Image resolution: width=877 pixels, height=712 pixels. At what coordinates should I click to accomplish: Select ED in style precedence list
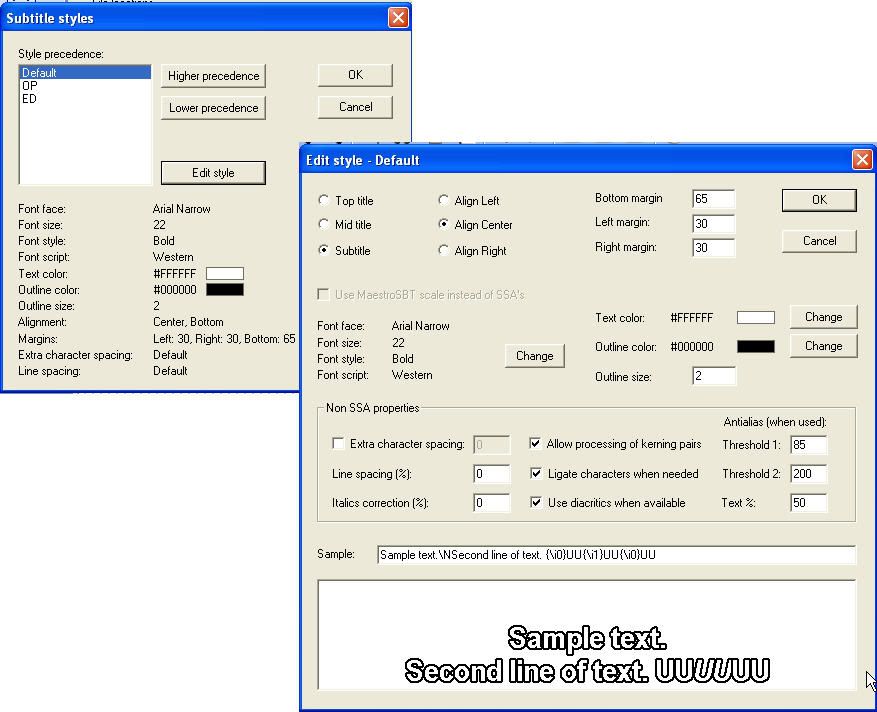click(x=85, y=98)
